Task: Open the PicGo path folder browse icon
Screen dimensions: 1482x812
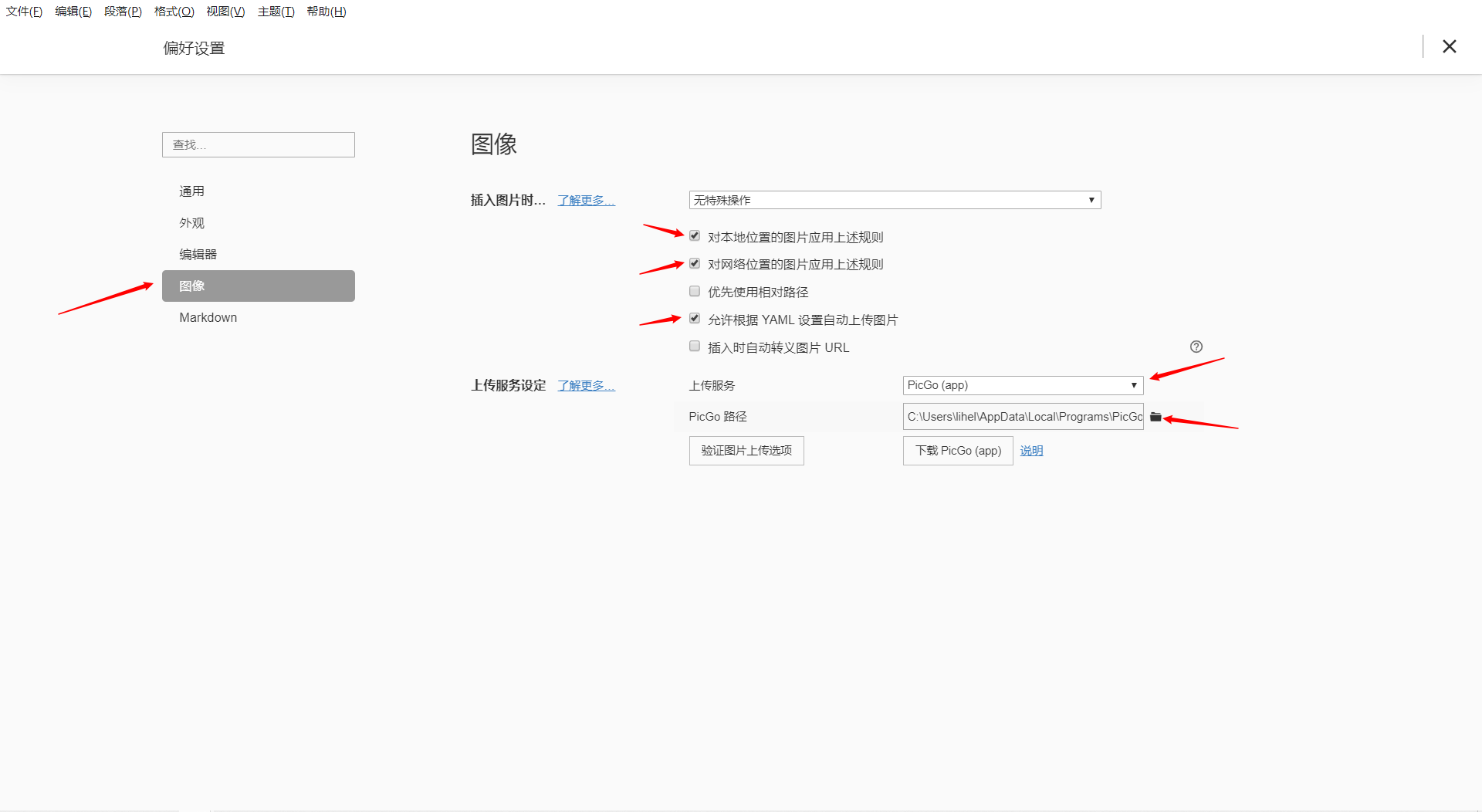Action: click(x=1155, y=417)
